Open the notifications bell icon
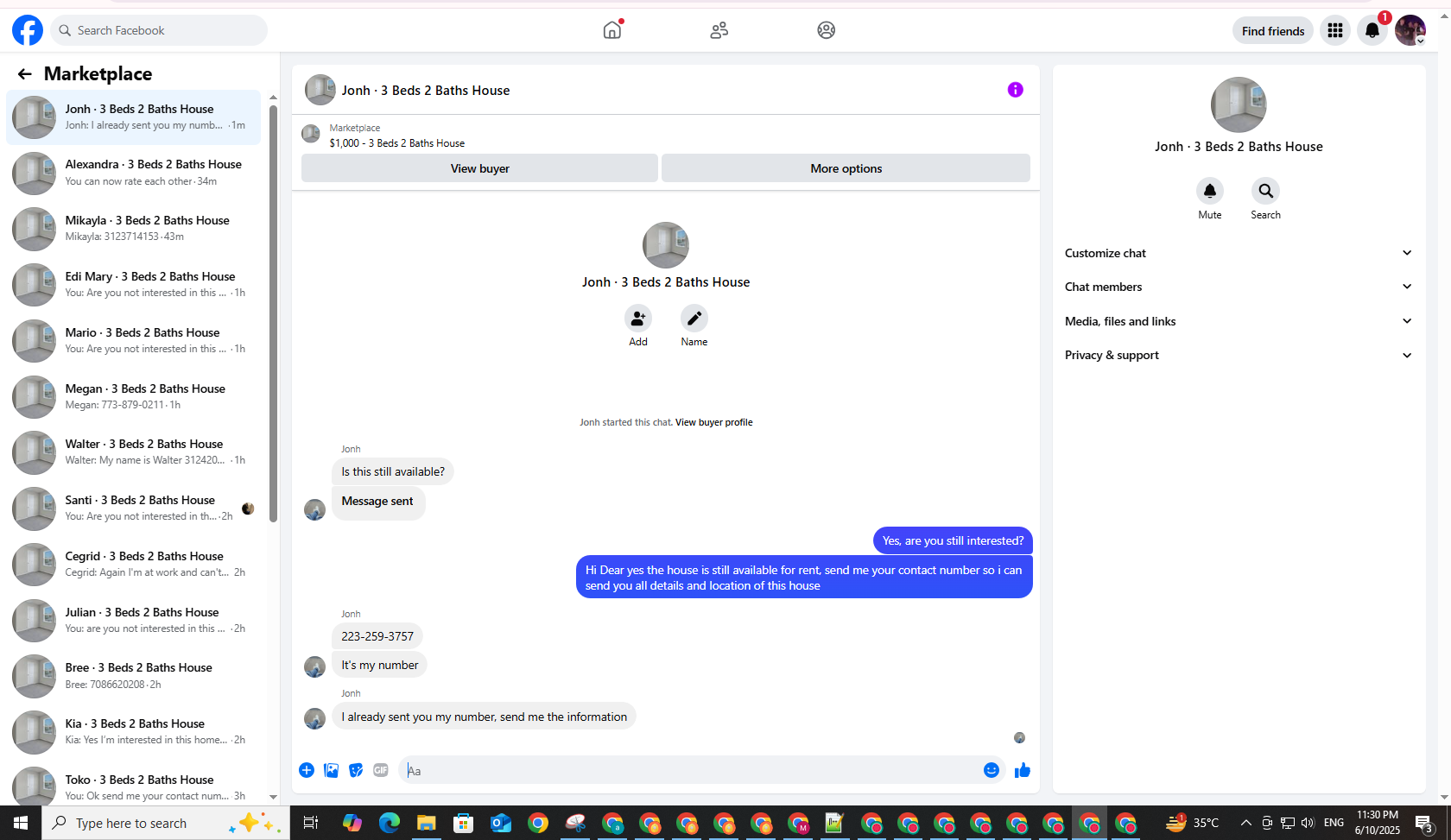This screenshot has width=1451, height=840. point(1372,30)
